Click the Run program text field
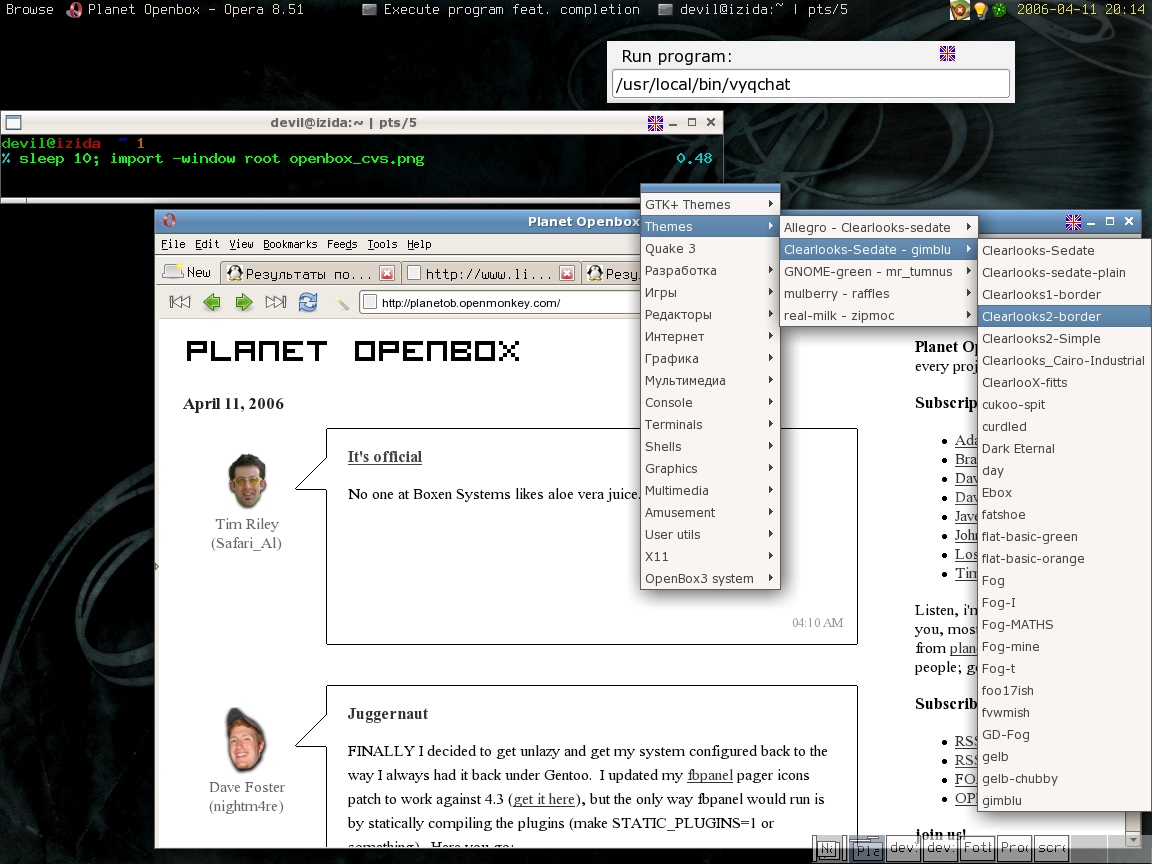This screenshot has height=864, width=1152. [x=810, y=84]
